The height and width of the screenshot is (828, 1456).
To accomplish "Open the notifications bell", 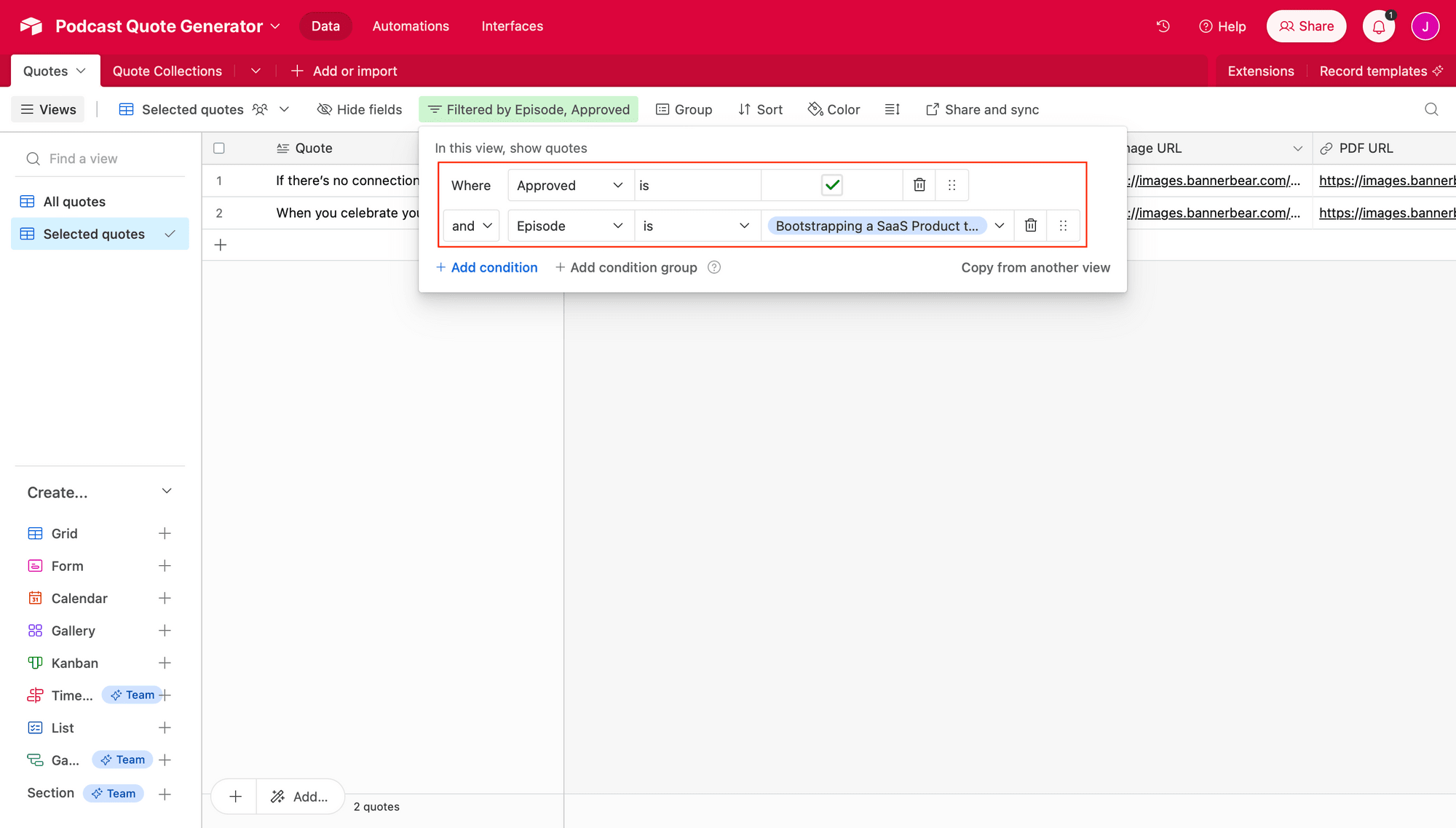I will point(1378,25).
